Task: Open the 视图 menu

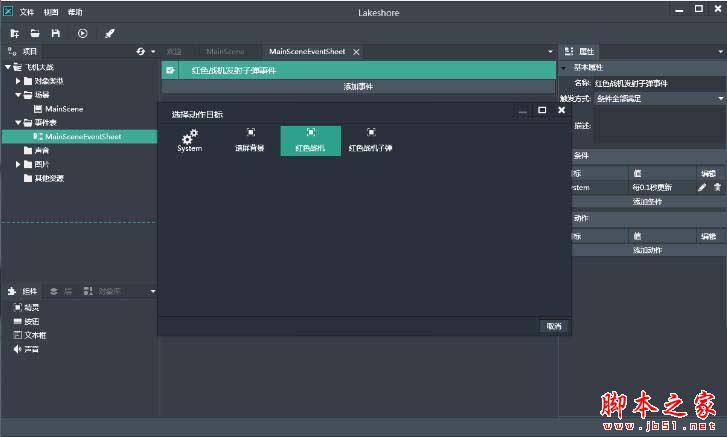Action: point(51,12)
